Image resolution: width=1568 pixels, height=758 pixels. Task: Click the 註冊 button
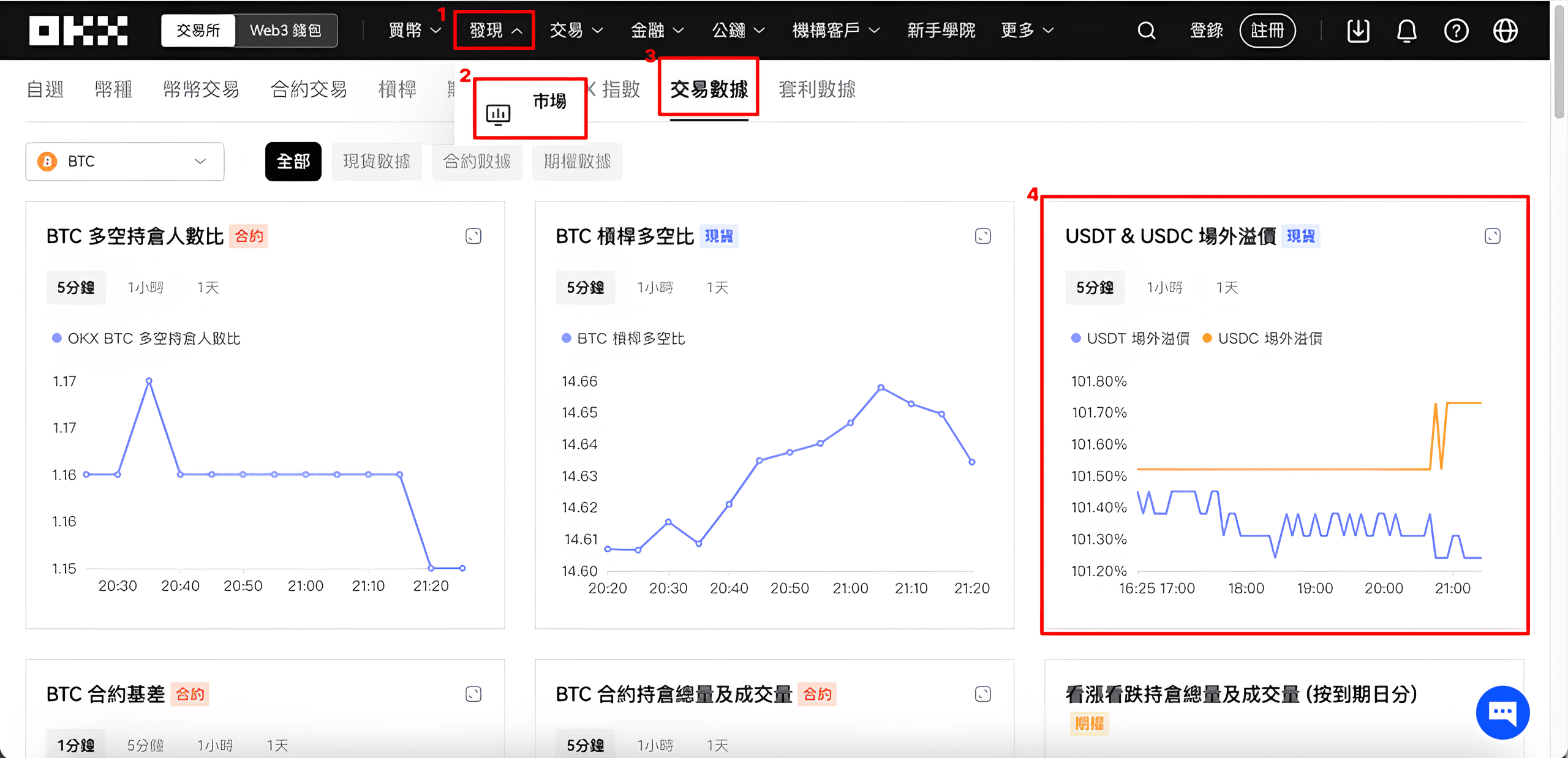coord(1267,31)
